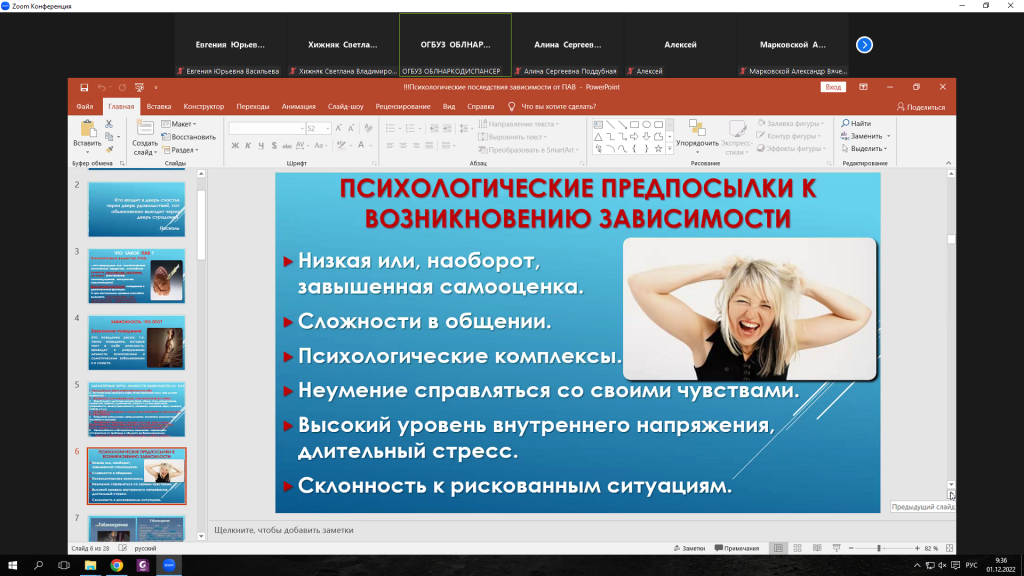Open the font name combo box
The width and height of the screenshot is (1024, 576).
click(267, 129)
